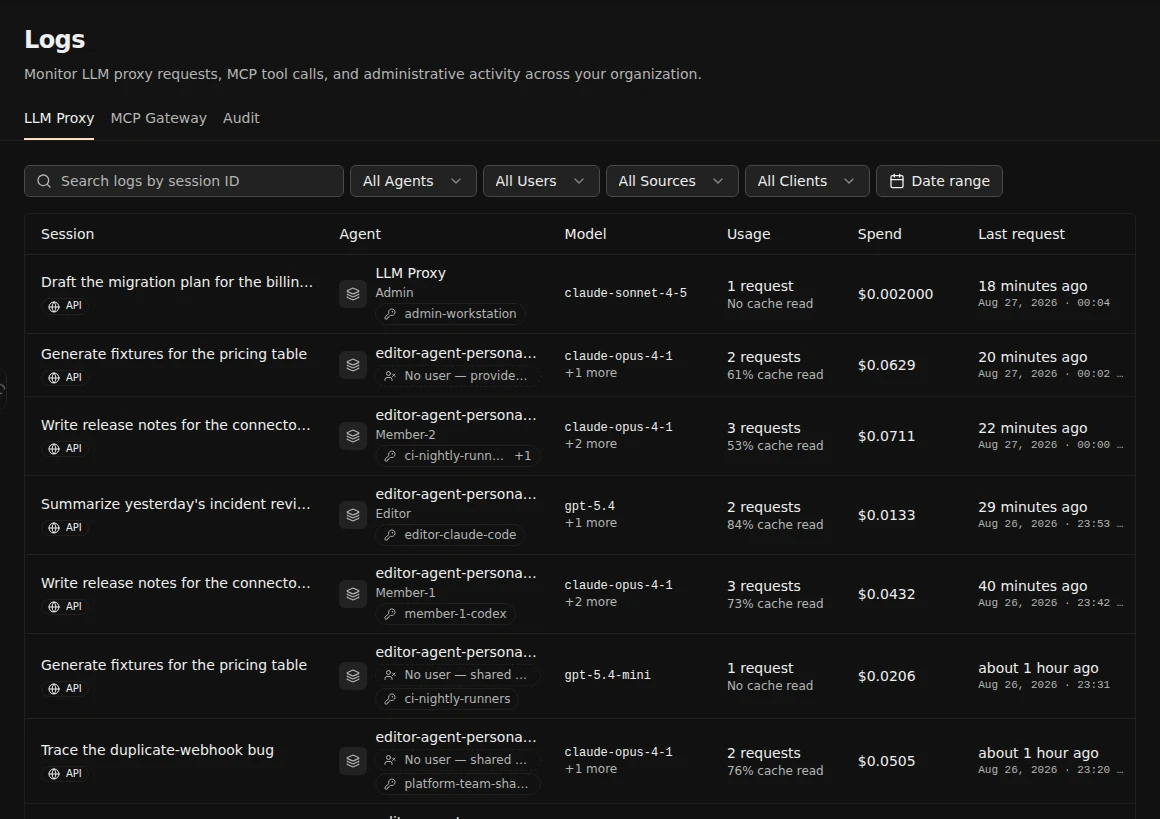Click agent stack icon in Draft migration plan row
1160x819 pixels.
pyautogui.click(x=353, y=294)
